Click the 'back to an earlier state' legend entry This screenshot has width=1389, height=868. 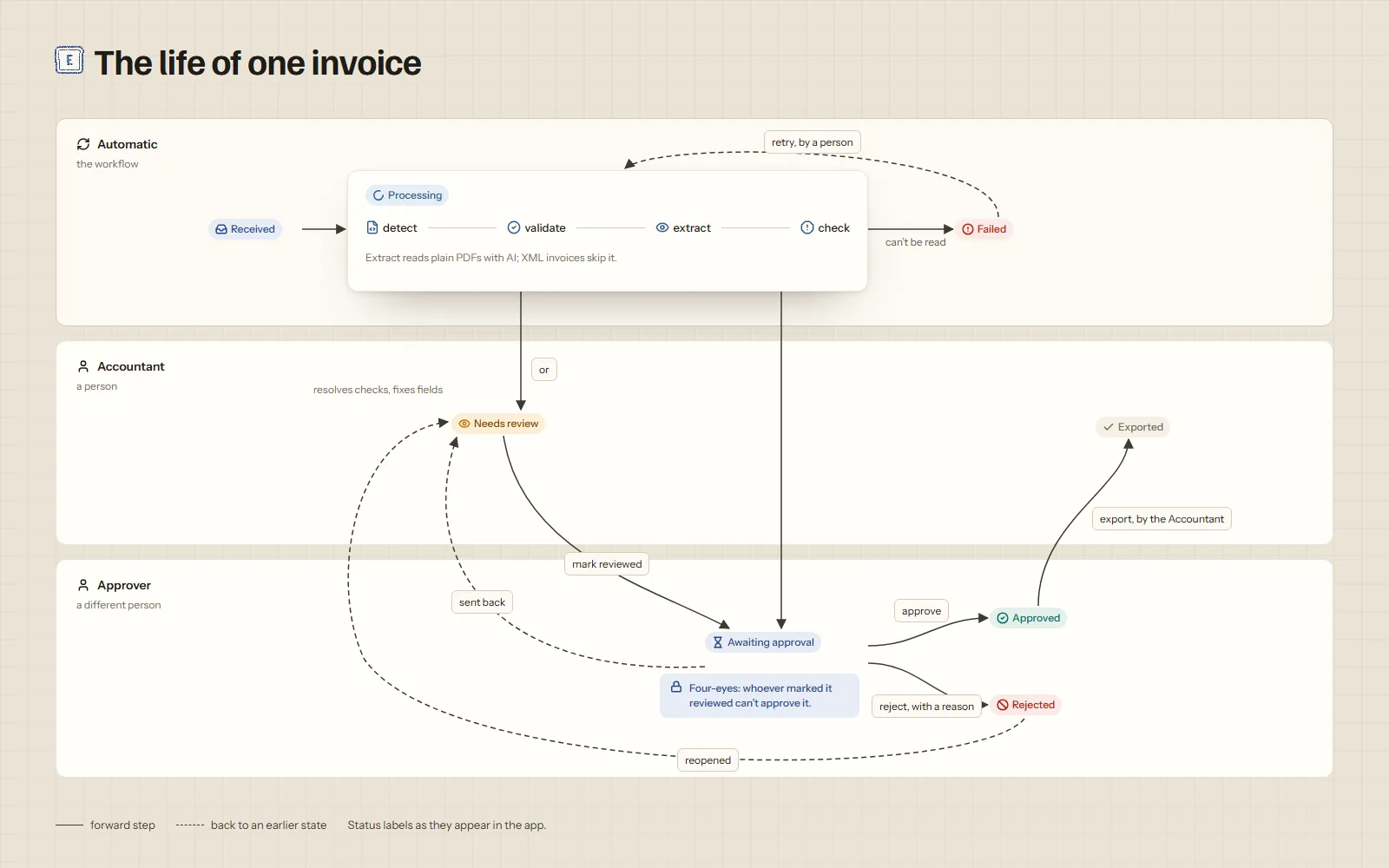252,825
